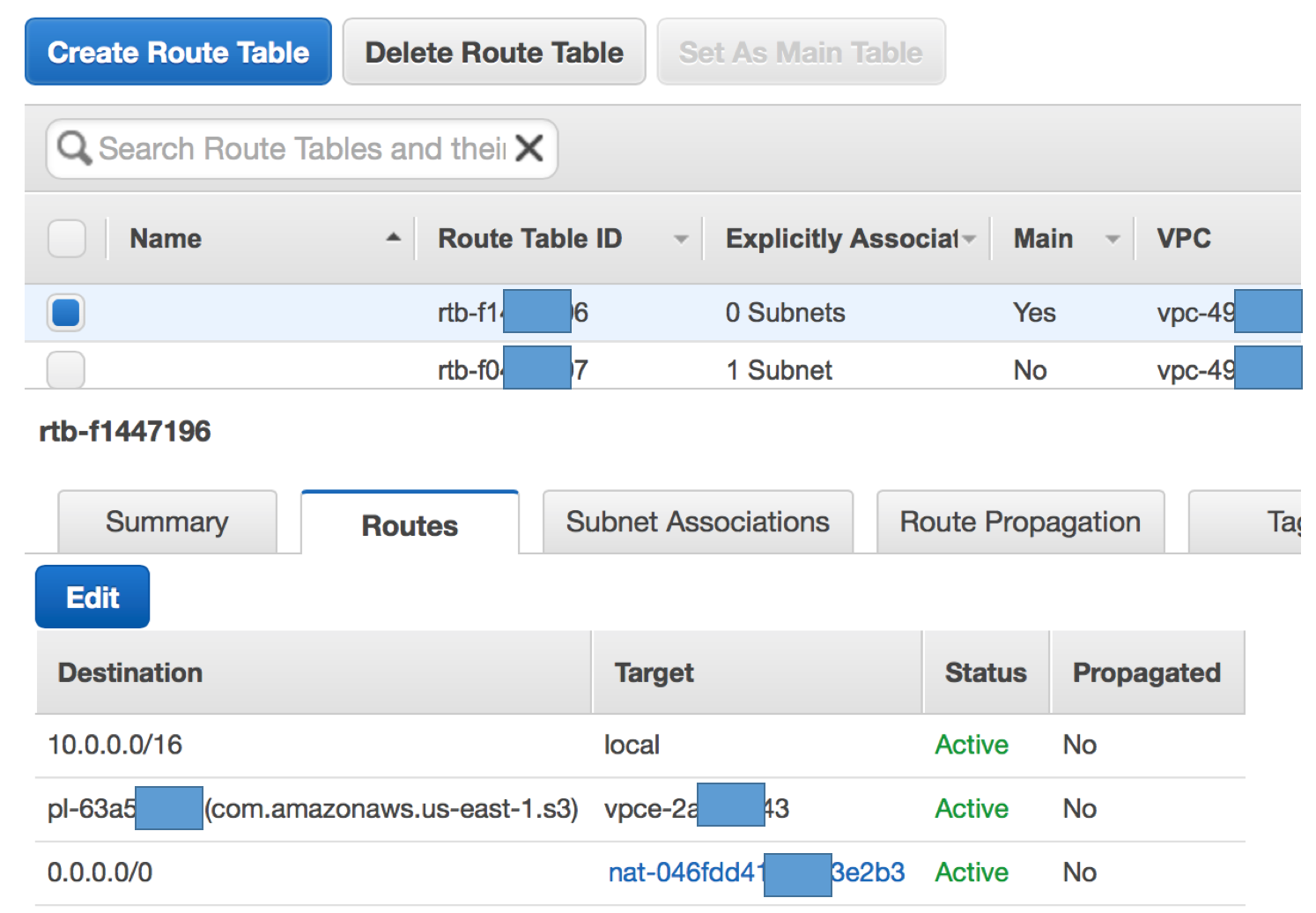Open the Subnet Associations tab
Viewport: 1316px width, 913px height.
[698, 522]
